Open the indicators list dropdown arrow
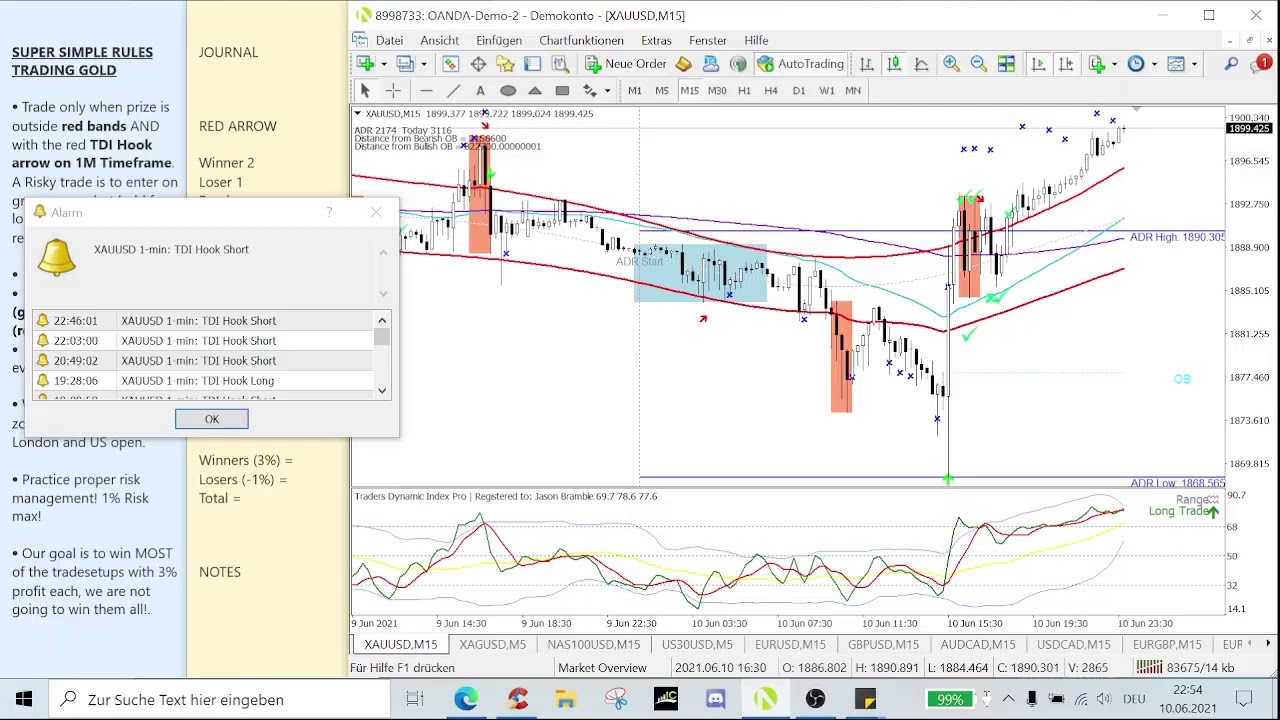 point(1115,64)
